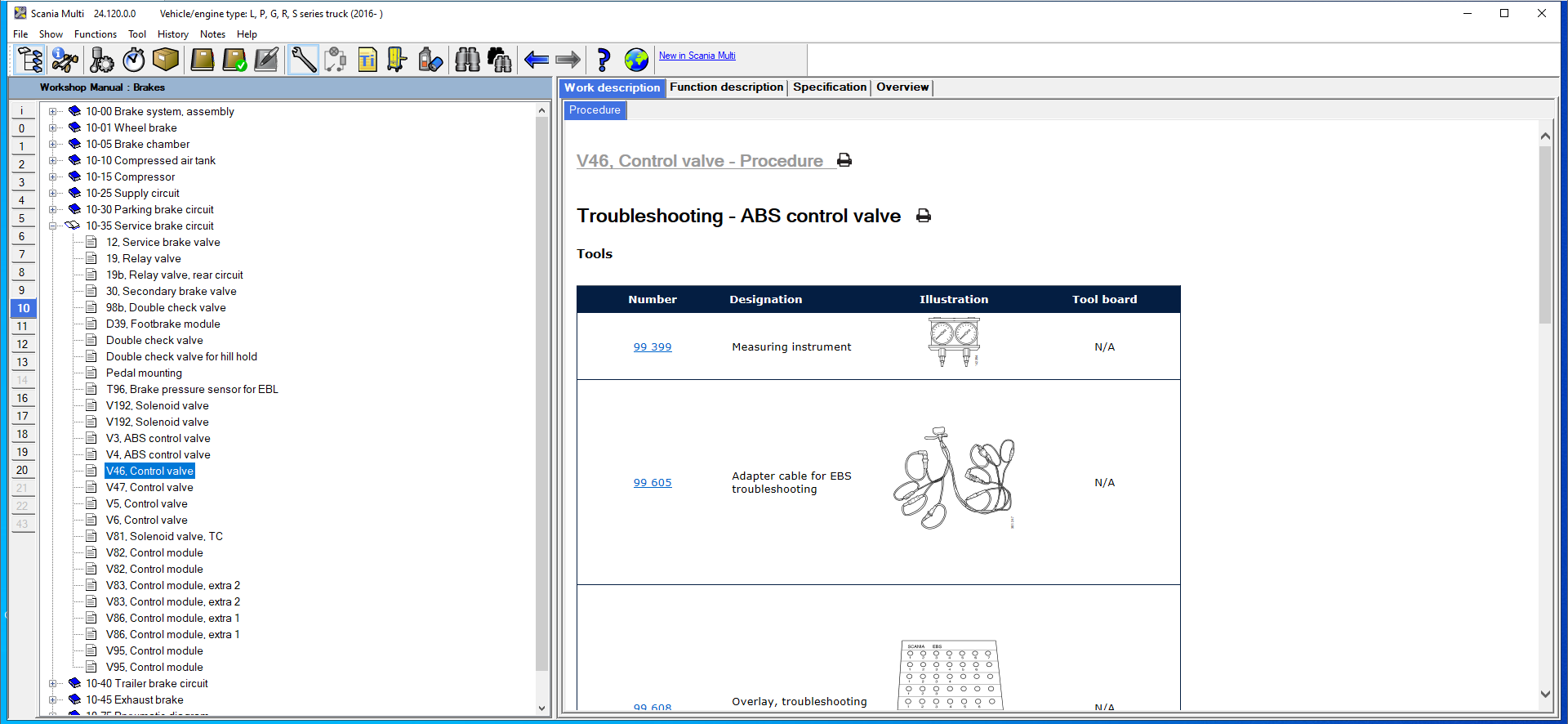This screenshot has height=724, width=1568.
Task: Open the Notes menu
Action: [212, 34]
